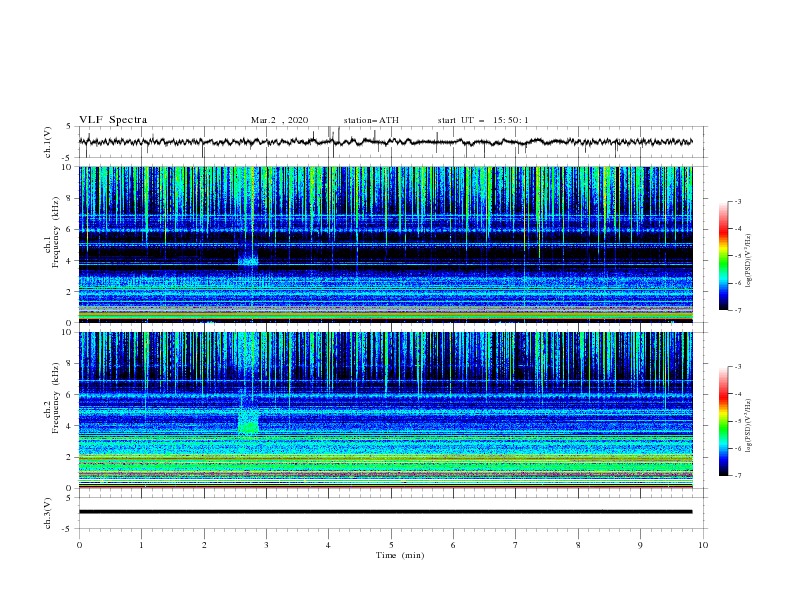Click the "Time (min)" axis label
Image resolution: width=792 pixels, height=612 pixels.
tap(400, 555)
